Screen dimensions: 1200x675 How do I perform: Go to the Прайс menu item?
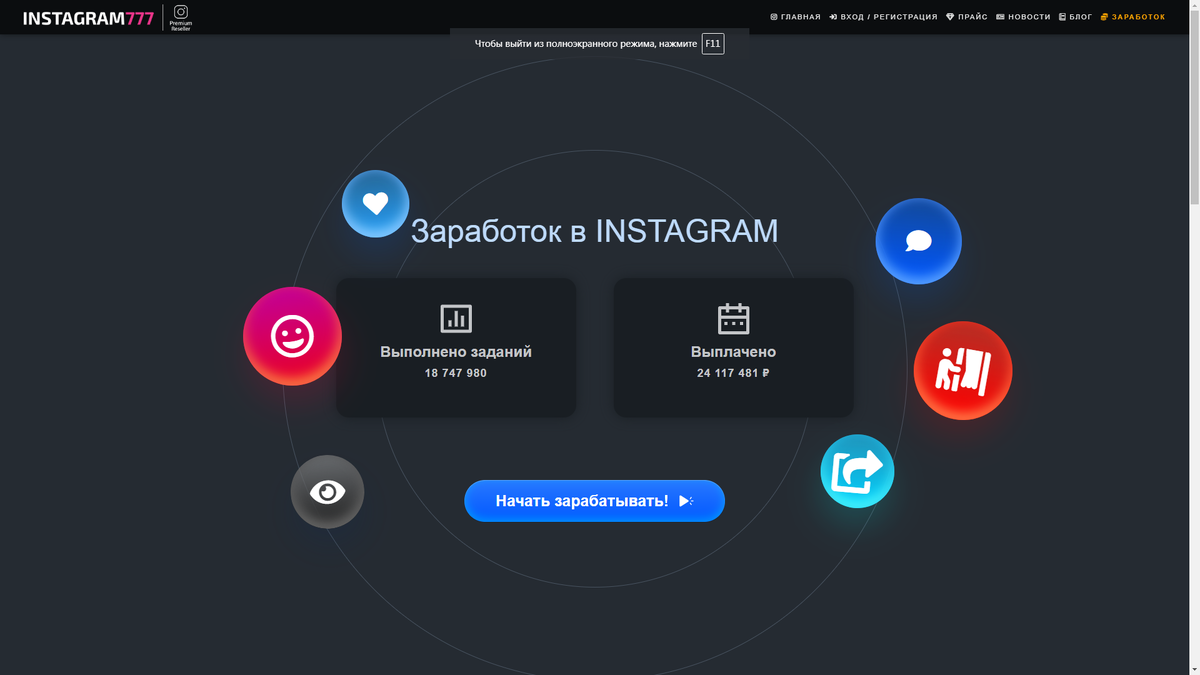pyautogui.click(x=967, y=17)
